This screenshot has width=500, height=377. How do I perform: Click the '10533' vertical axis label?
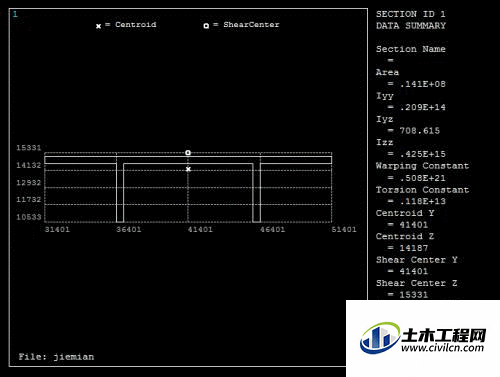pyautogui.click(x=29, y=217)
